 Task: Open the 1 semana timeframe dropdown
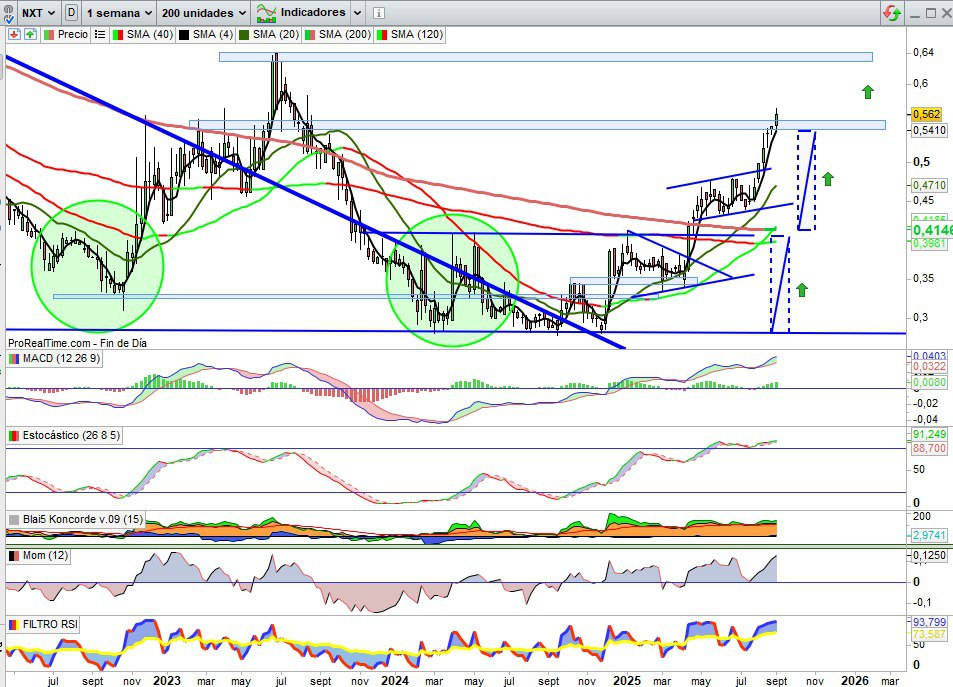(x=119, y=13)
